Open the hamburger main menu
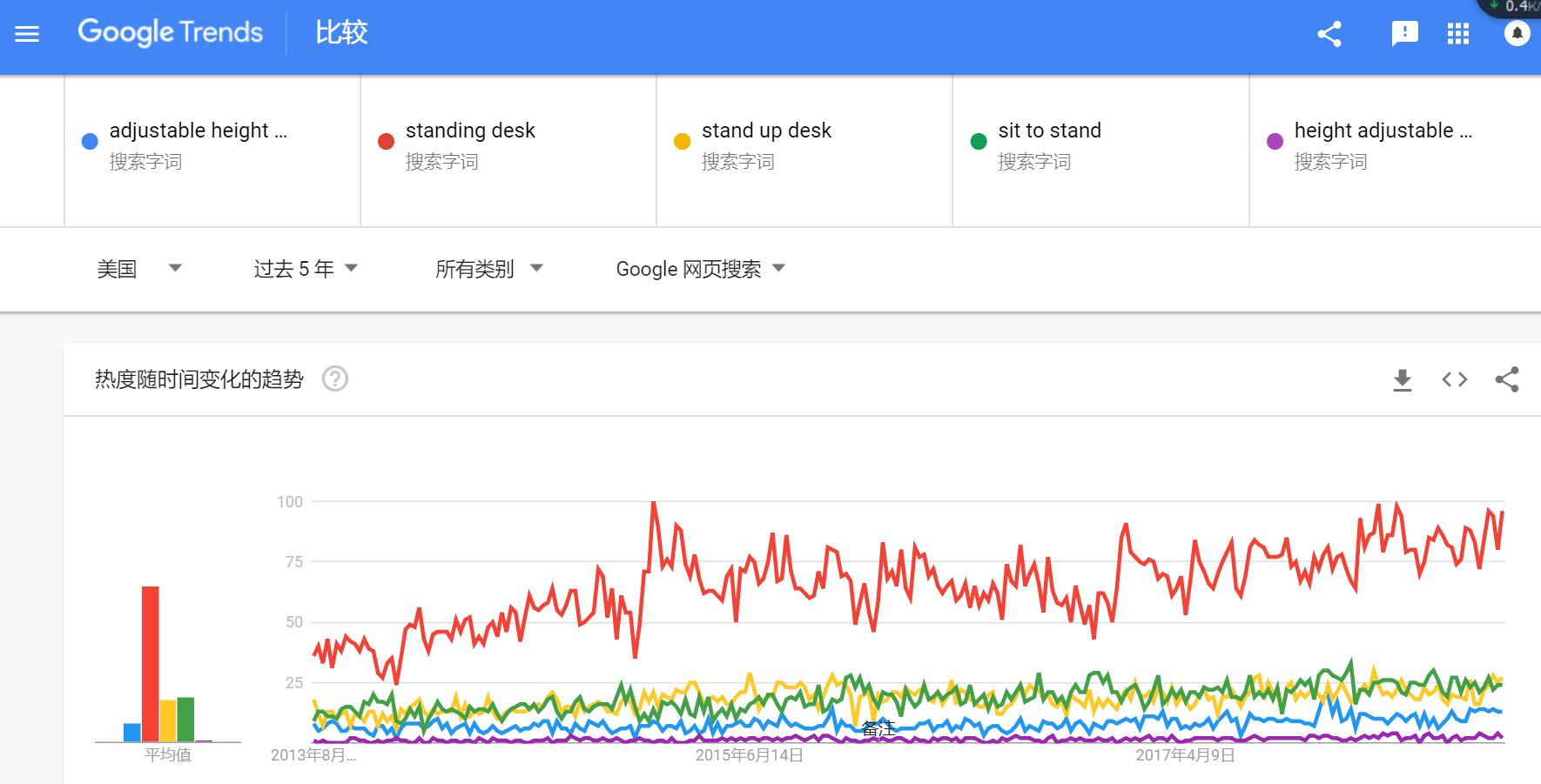Screen dimensions: 1541x784 click(28, 34)
